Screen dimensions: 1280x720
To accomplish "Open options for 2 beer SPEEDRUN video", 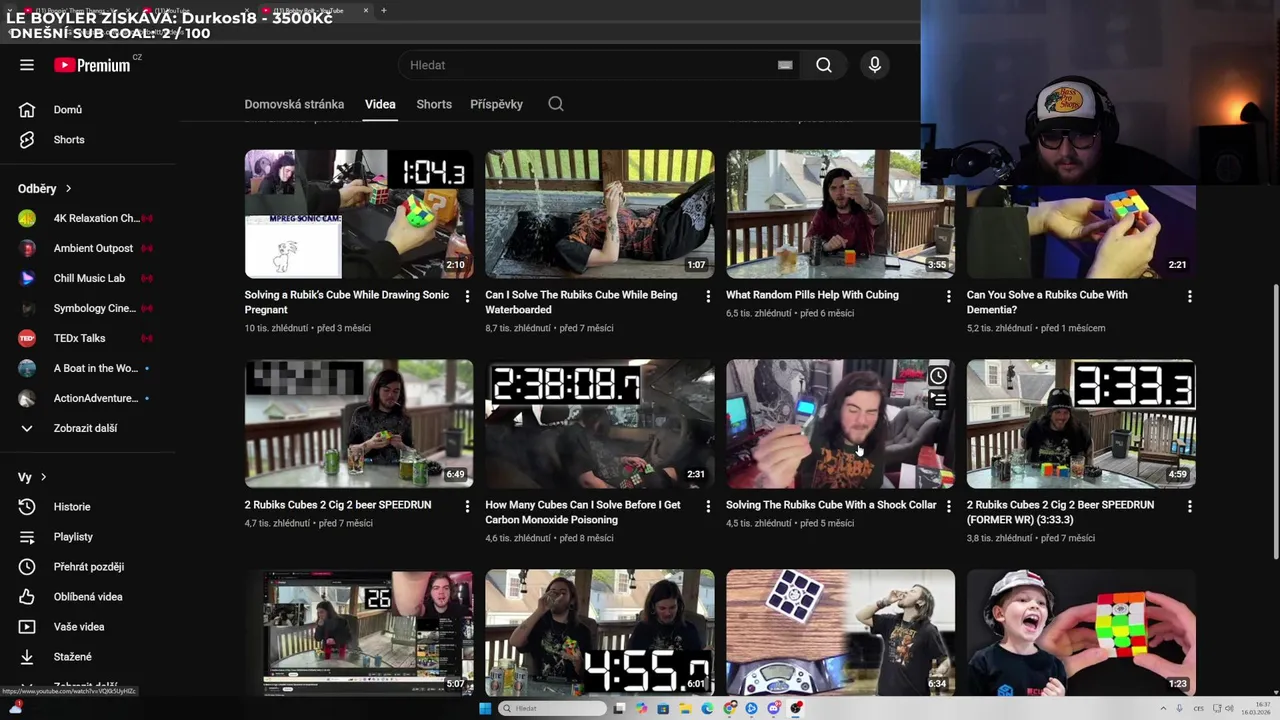I will click(x=467, y=506).
